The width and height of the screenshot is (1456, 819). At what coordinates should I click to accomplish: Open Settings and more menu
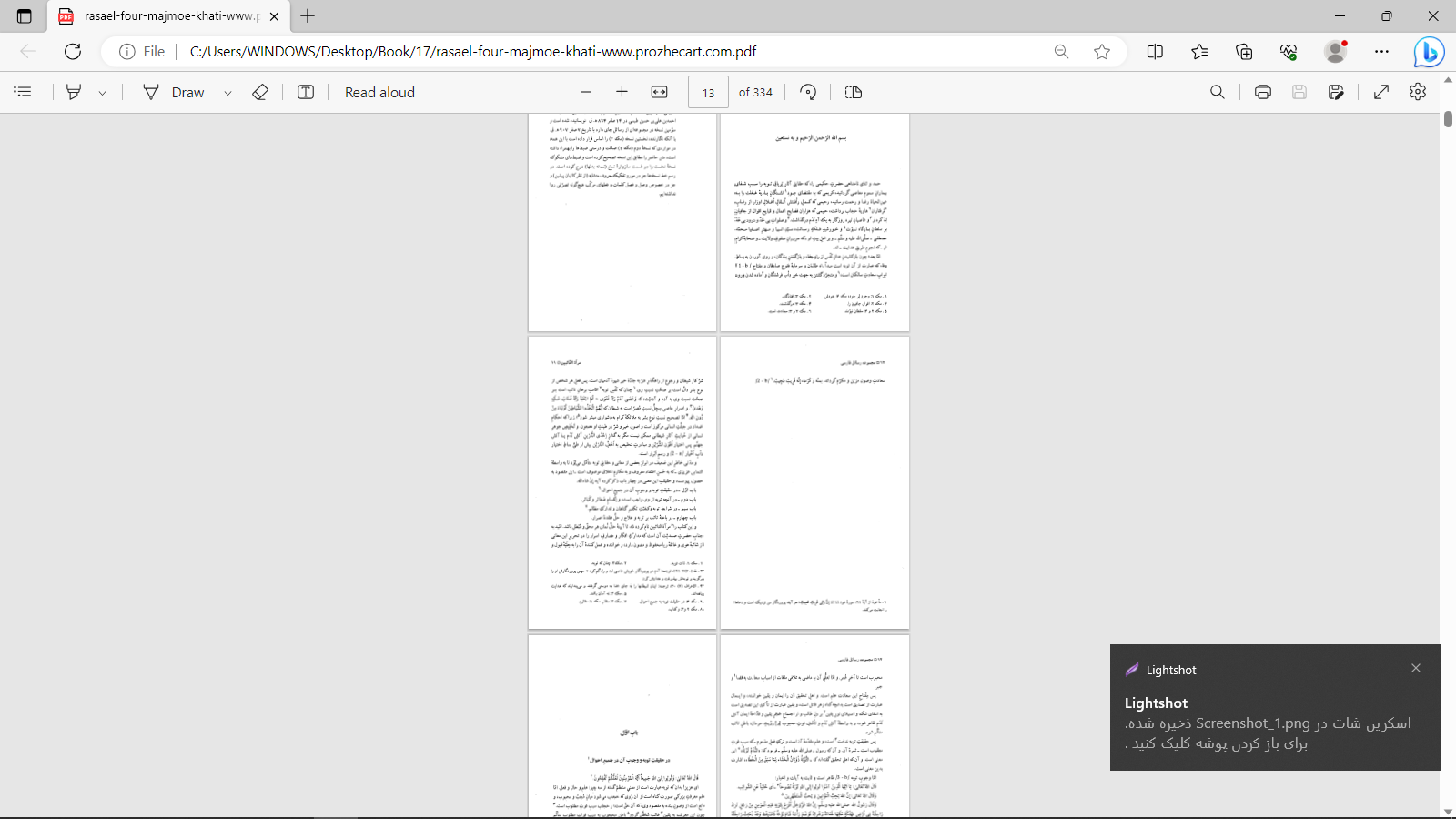click(x=1382, y=52)
